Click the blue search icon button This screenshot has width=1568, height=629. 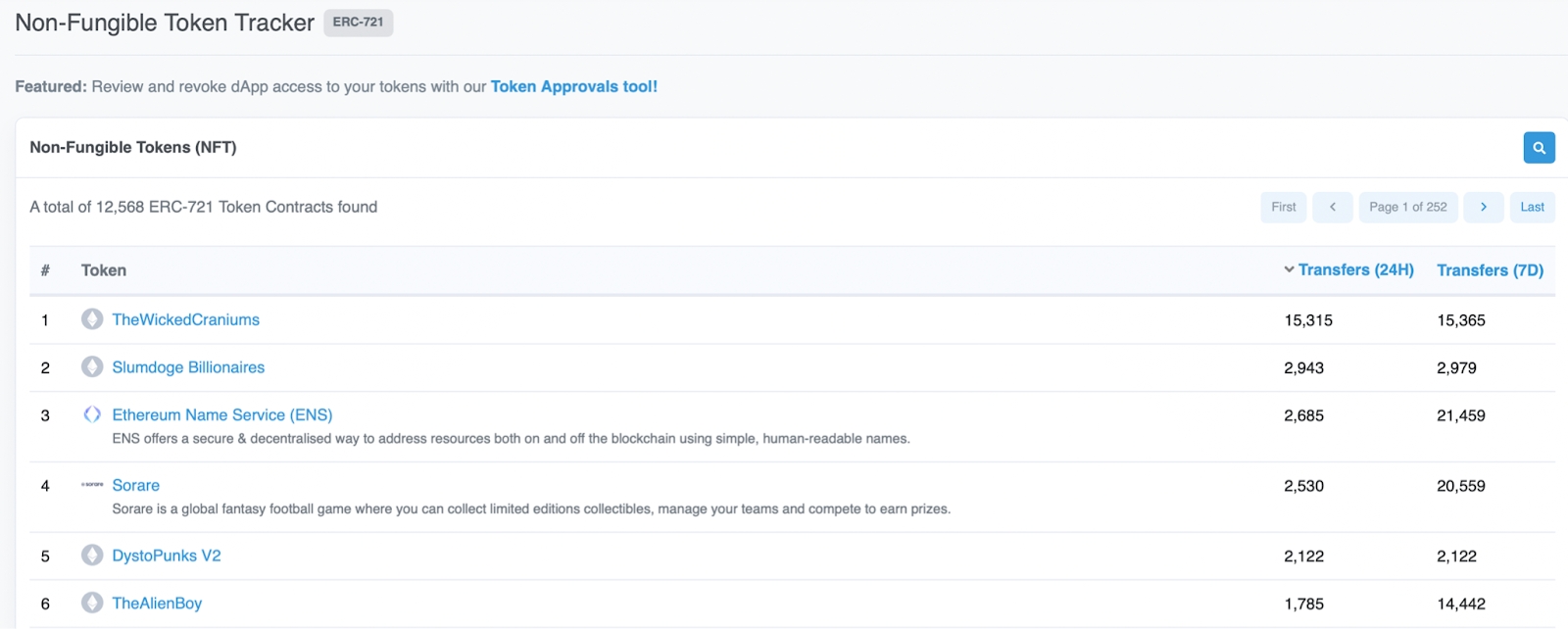pos(1539,148)
